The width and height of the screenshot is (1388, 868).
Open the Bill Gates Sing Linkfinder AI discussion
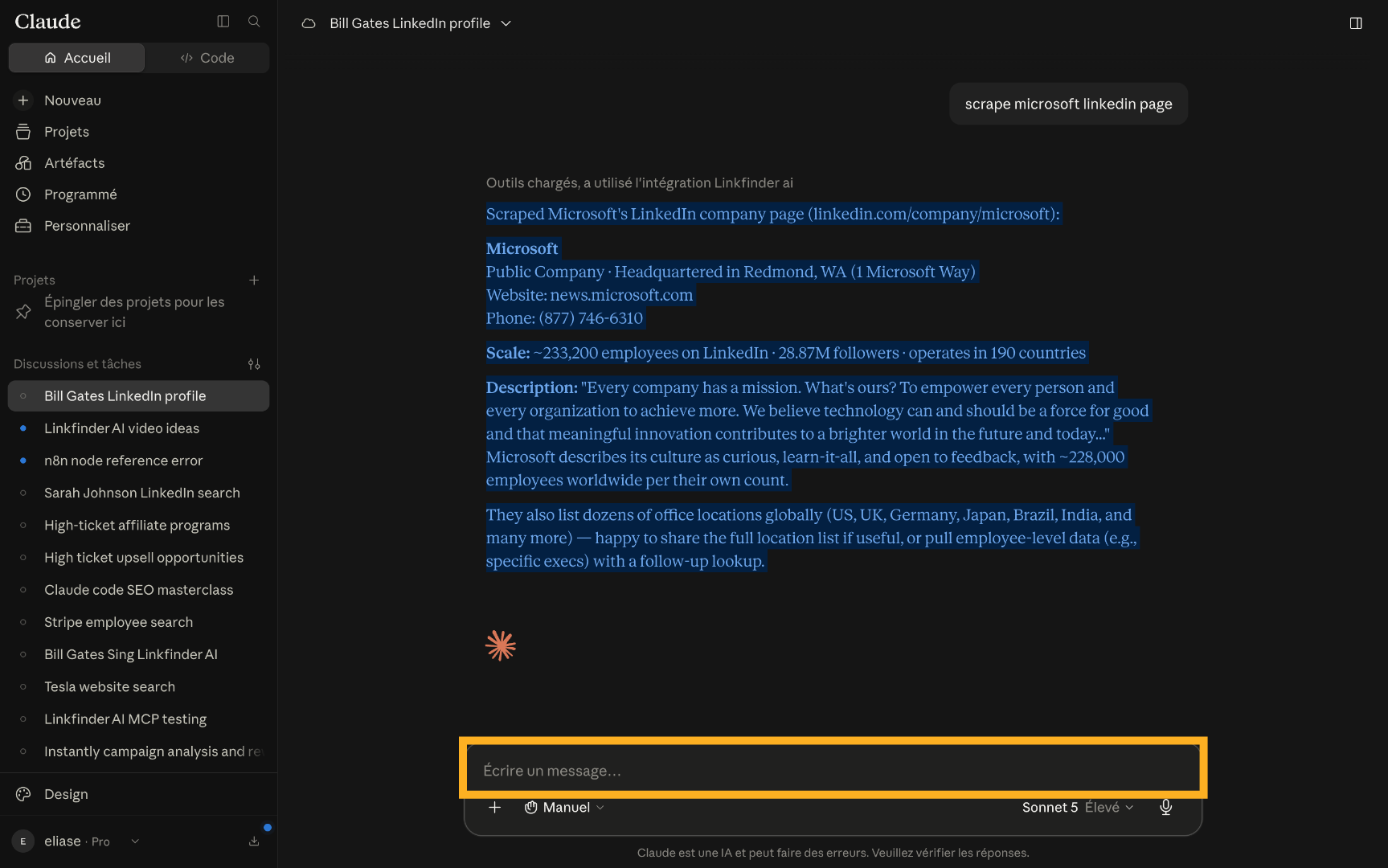(138, 654)
